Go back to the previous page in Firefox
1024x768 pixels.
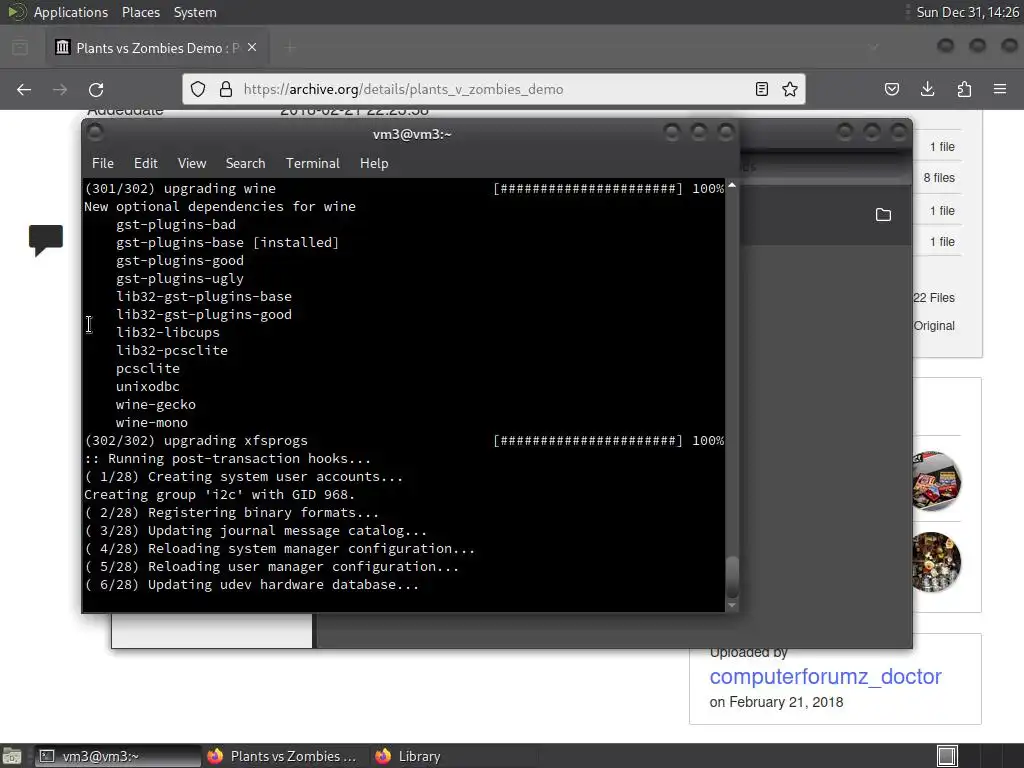(x=24, y=89)
